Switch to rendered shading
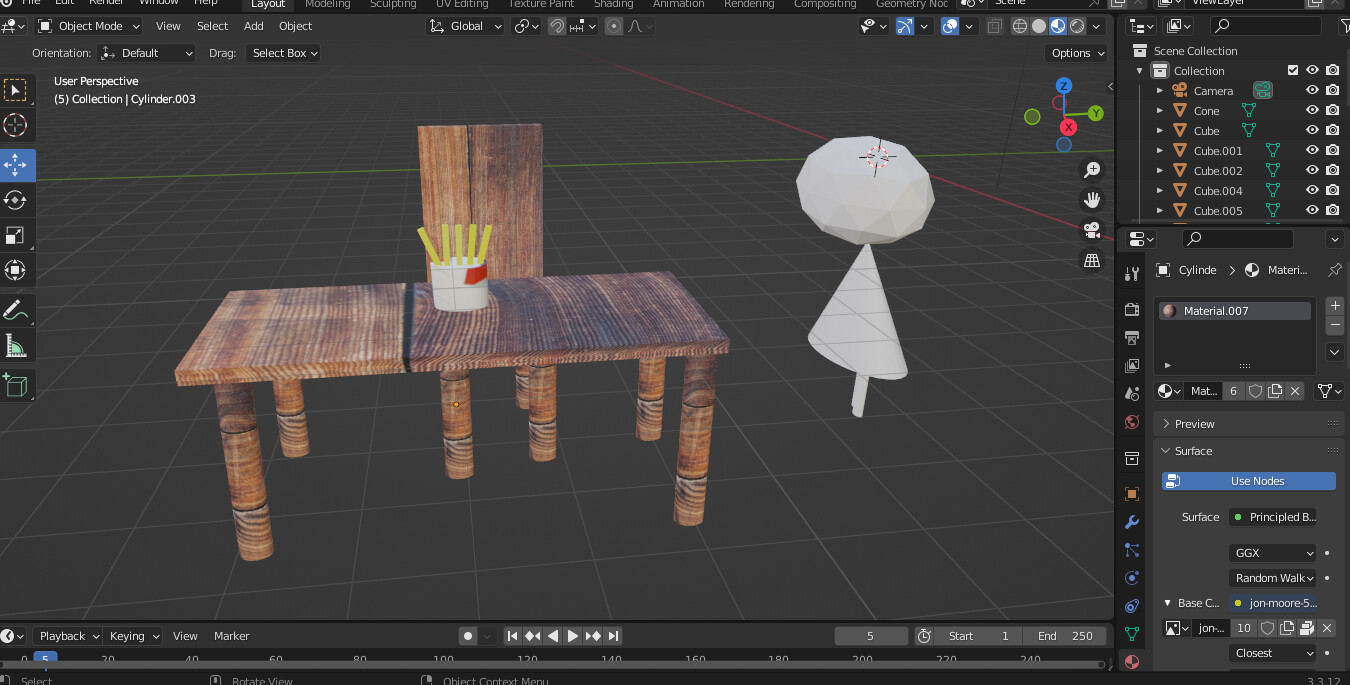 point(1077,26)
